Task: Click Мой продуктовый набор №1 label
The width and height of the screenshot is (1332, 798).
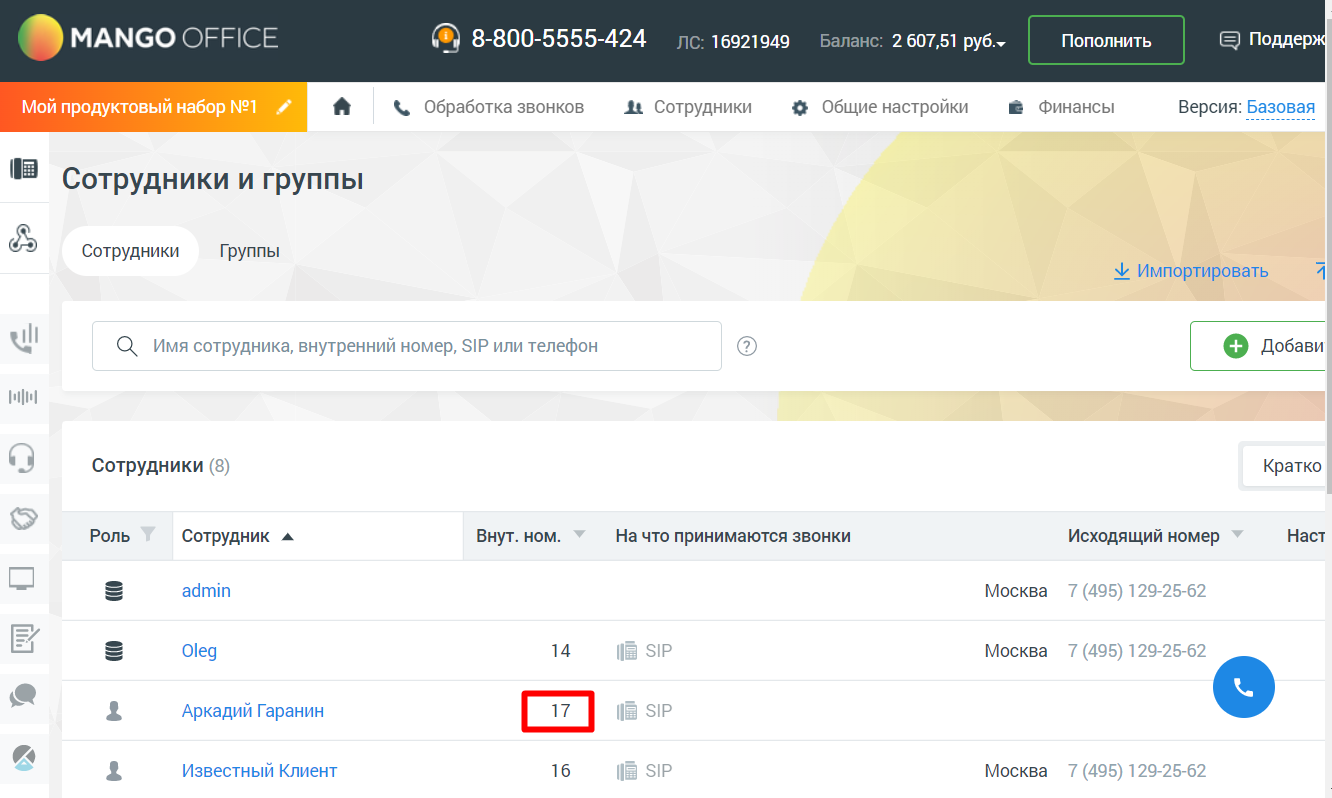Action: pos(140,107)
